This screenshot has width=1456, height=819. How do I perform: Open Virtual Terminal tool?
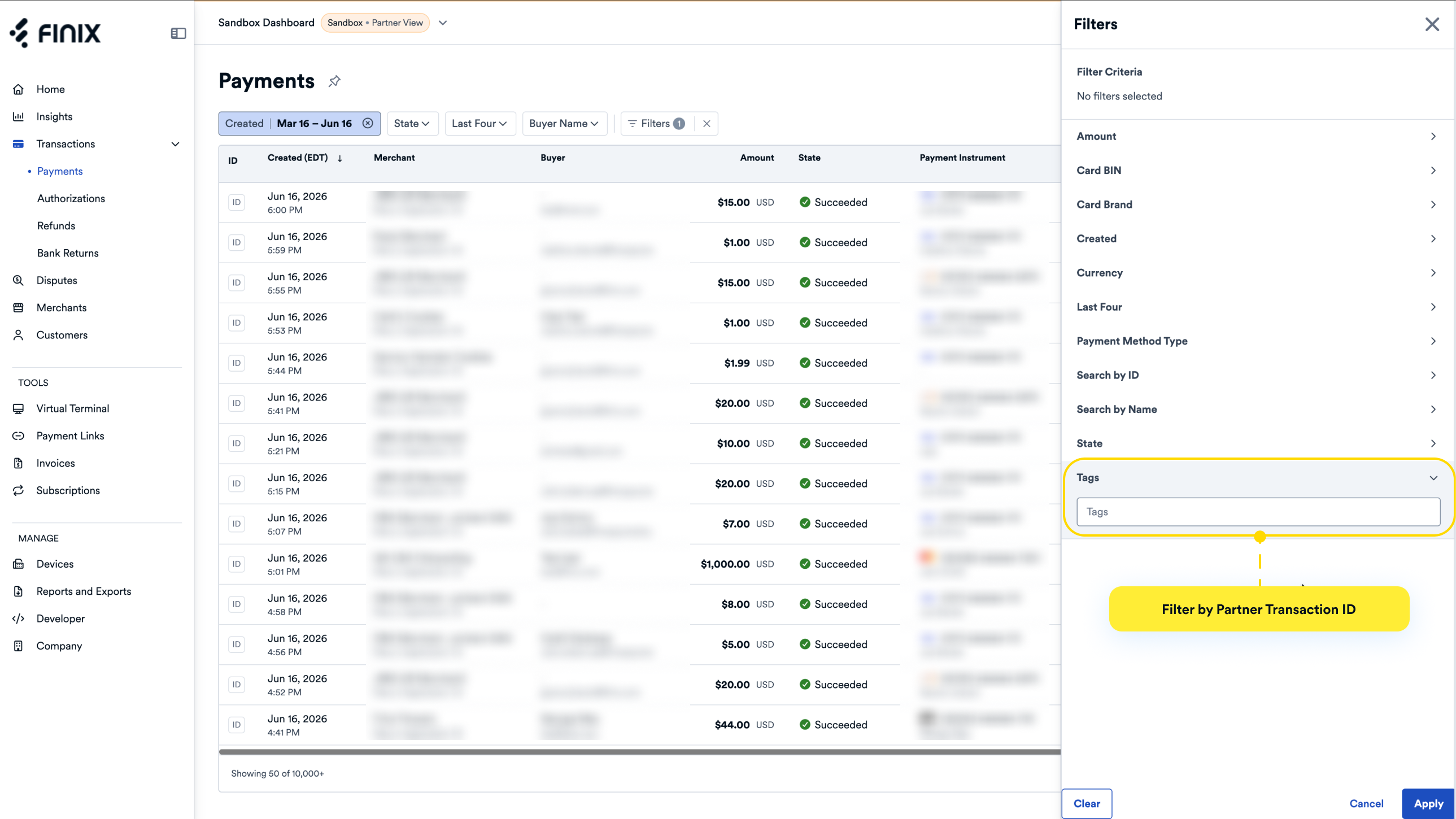[73, 408]
